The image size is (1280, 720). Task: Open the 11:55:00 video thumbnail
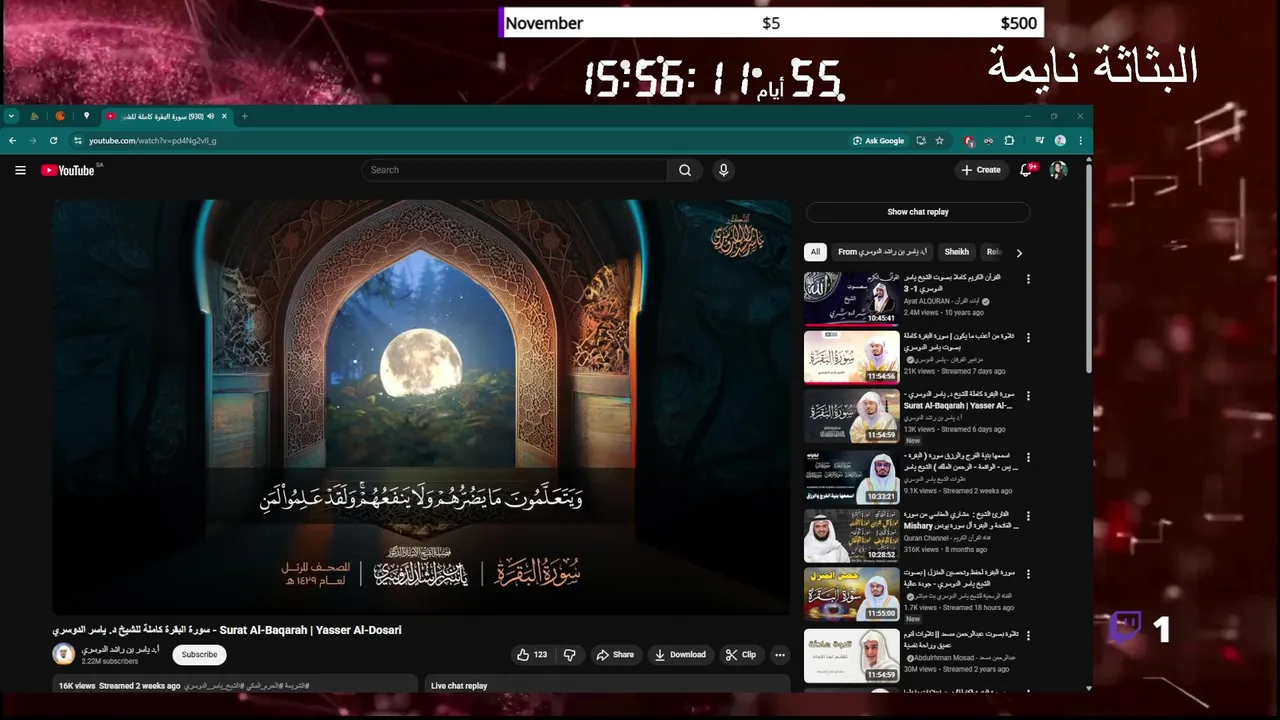[852, 594]
